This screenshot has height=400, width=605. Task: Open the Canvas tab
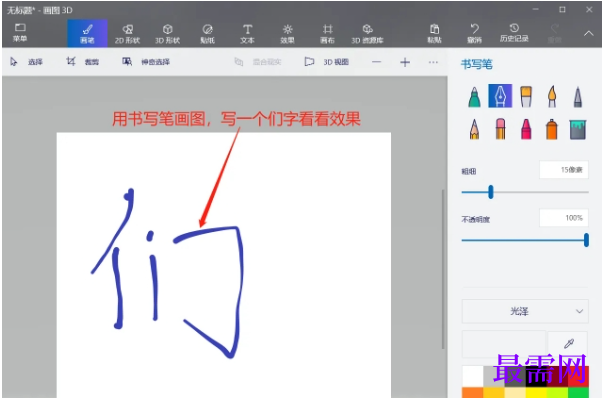click(327, 34)
